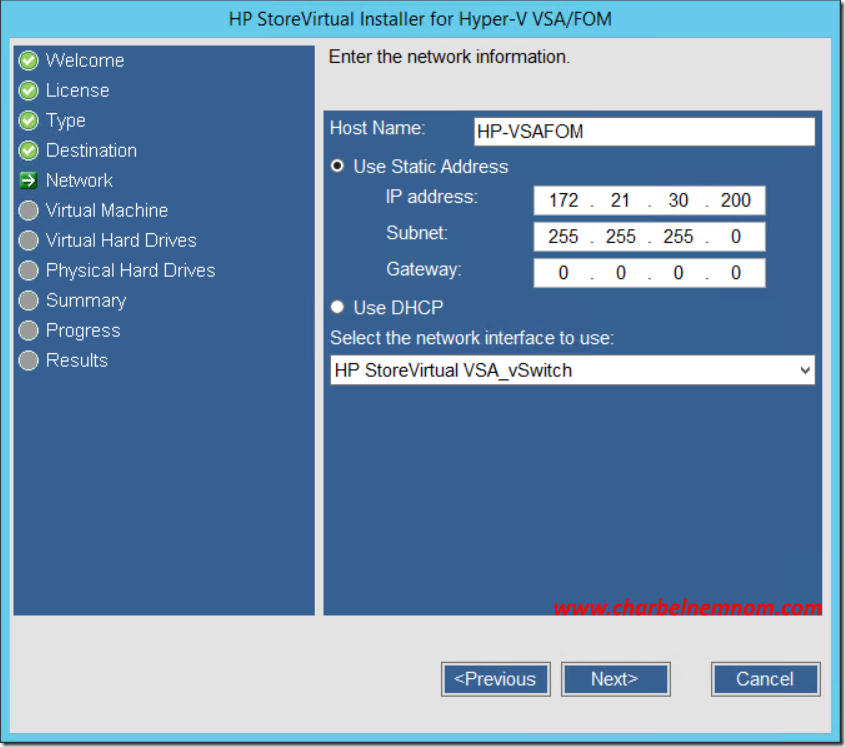This screenshot has width=845, height=747.
Task: Click the Physical Hard Drives gray circle icon
Action: pos(29,270)
